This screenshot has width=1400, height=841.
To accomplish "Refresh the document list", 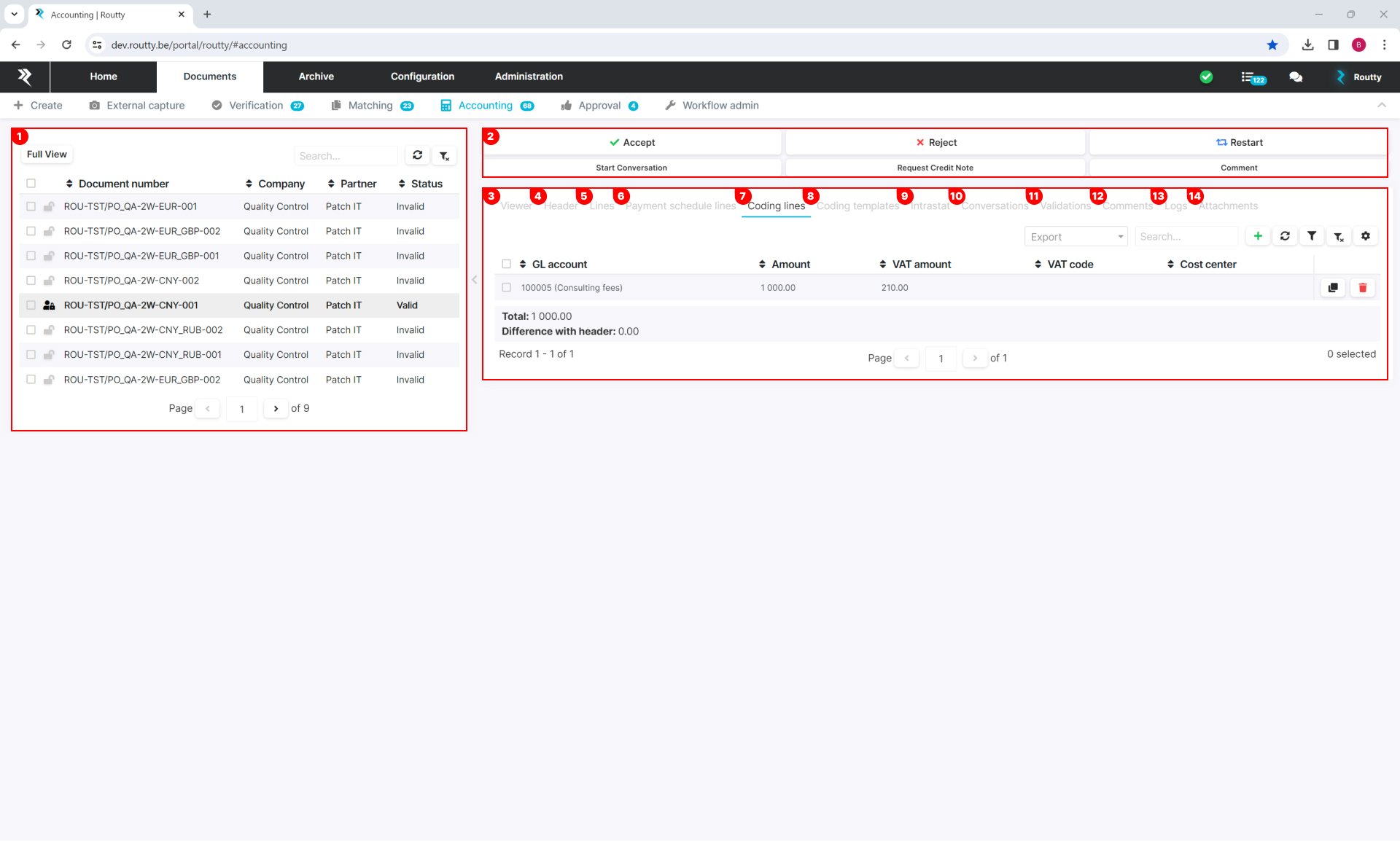I will (417, 155).
